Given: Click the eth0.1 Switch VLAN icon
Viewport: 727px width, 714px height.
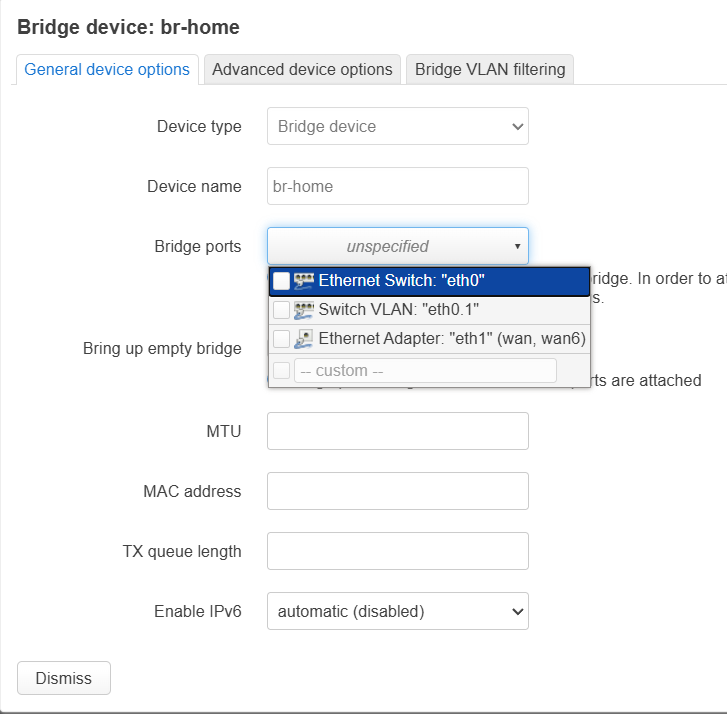Looking at the screenshot, I should coord(304,310).
